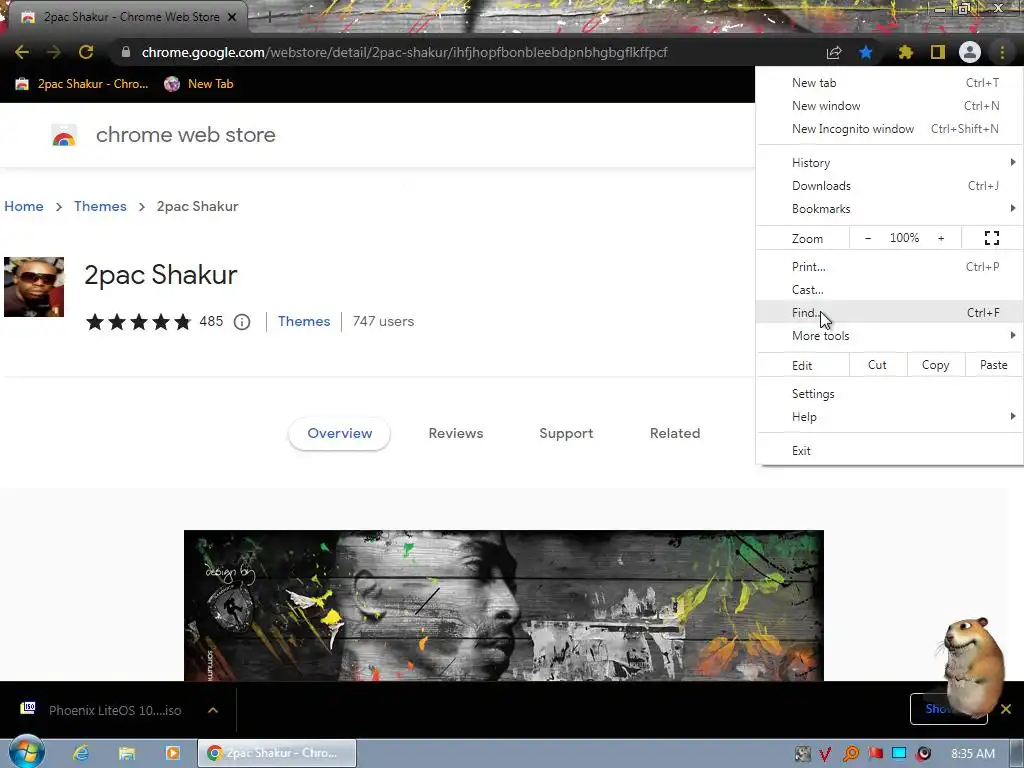1024x768 pixels.
Task: Click the red flag tray icon
Action: [x=875, y=754]
